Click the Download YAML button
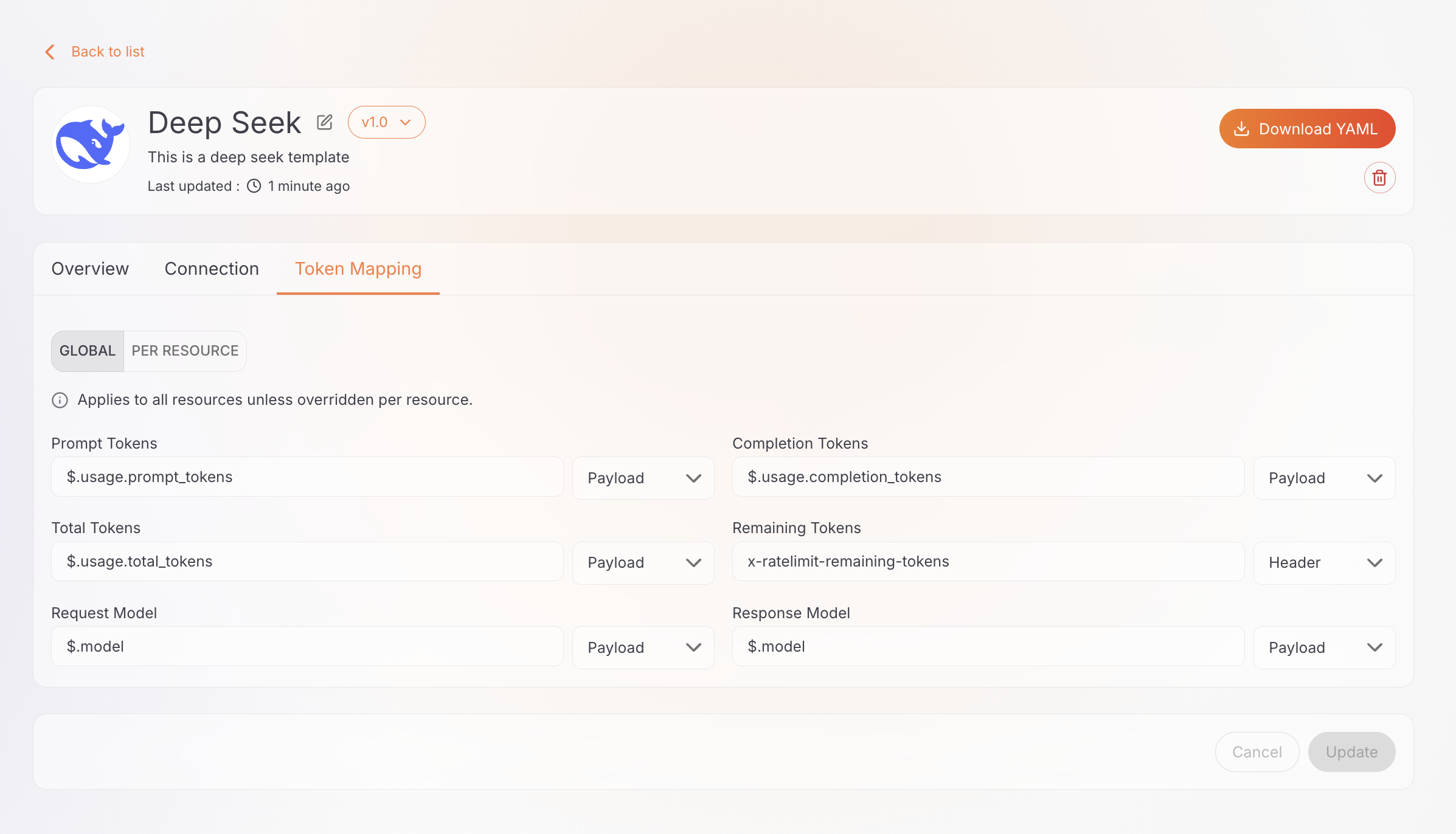Screen dimensions: 1456x834 pos(1307,129)
